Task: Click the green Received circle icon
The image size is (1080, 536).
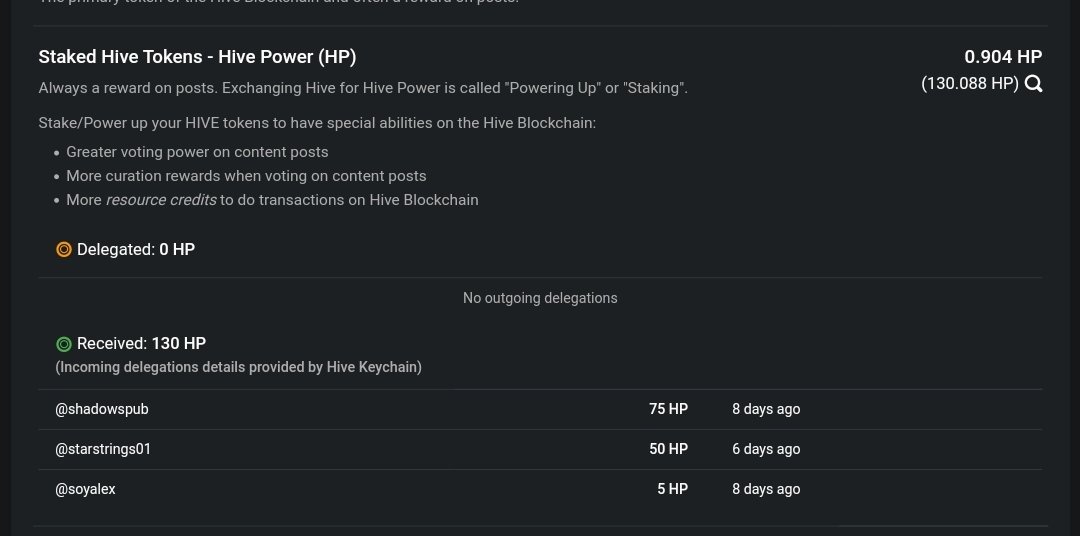Action: [63, 344]
